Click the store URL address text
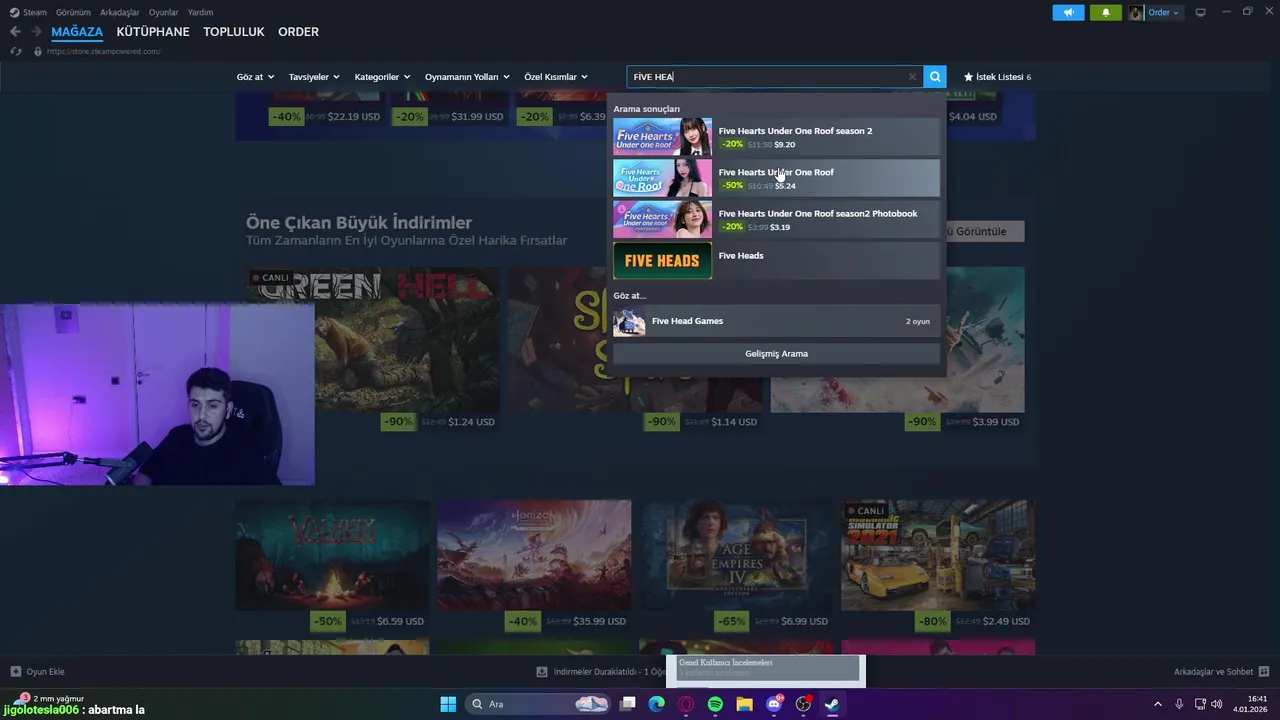Screen dimensions: 1280x720 point(104,51)
